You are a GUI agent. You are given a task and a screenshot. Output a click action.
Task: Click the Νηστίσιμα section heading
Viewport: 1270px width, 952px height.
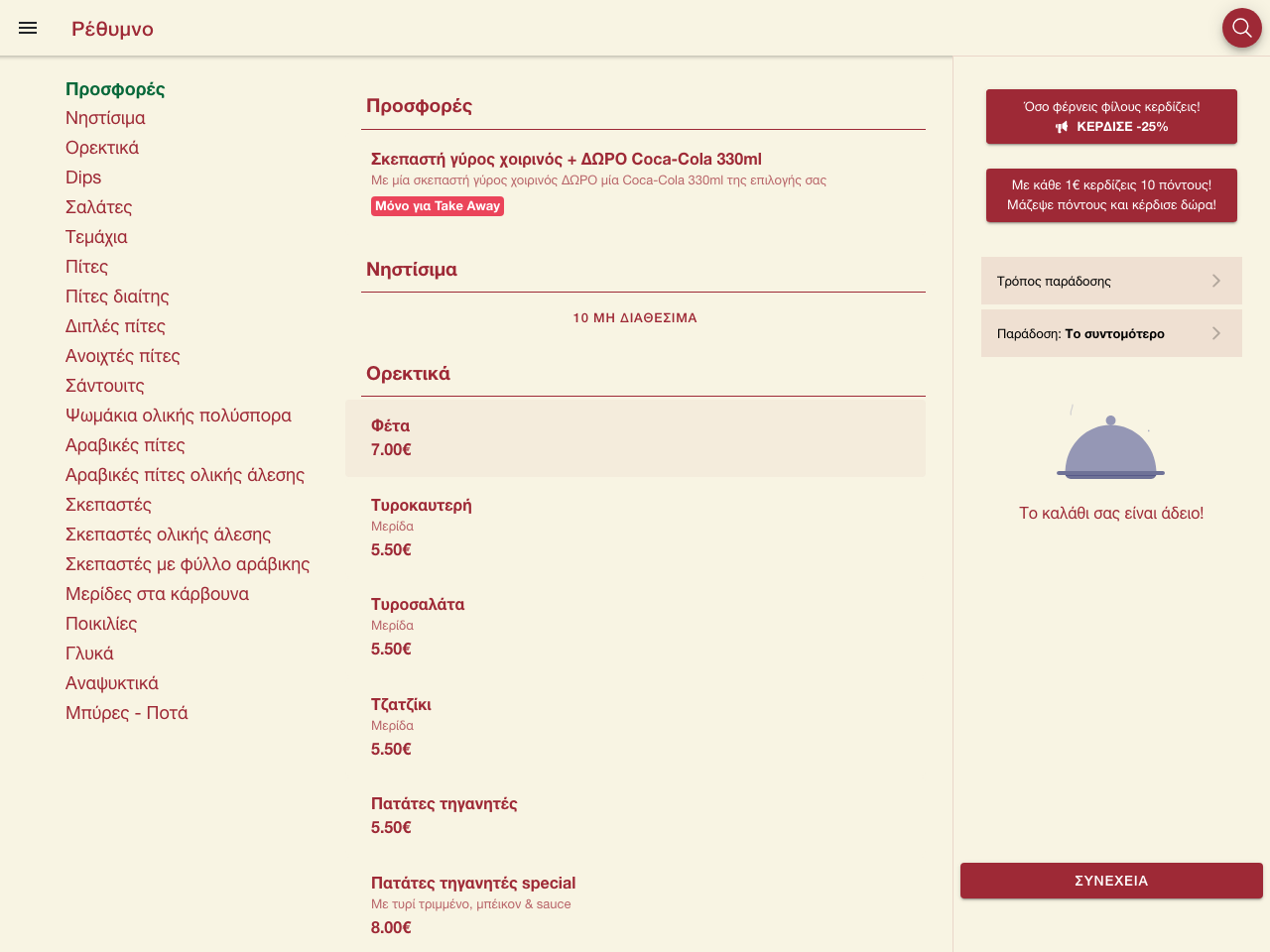pyautogui.click(x=412, y=270)
